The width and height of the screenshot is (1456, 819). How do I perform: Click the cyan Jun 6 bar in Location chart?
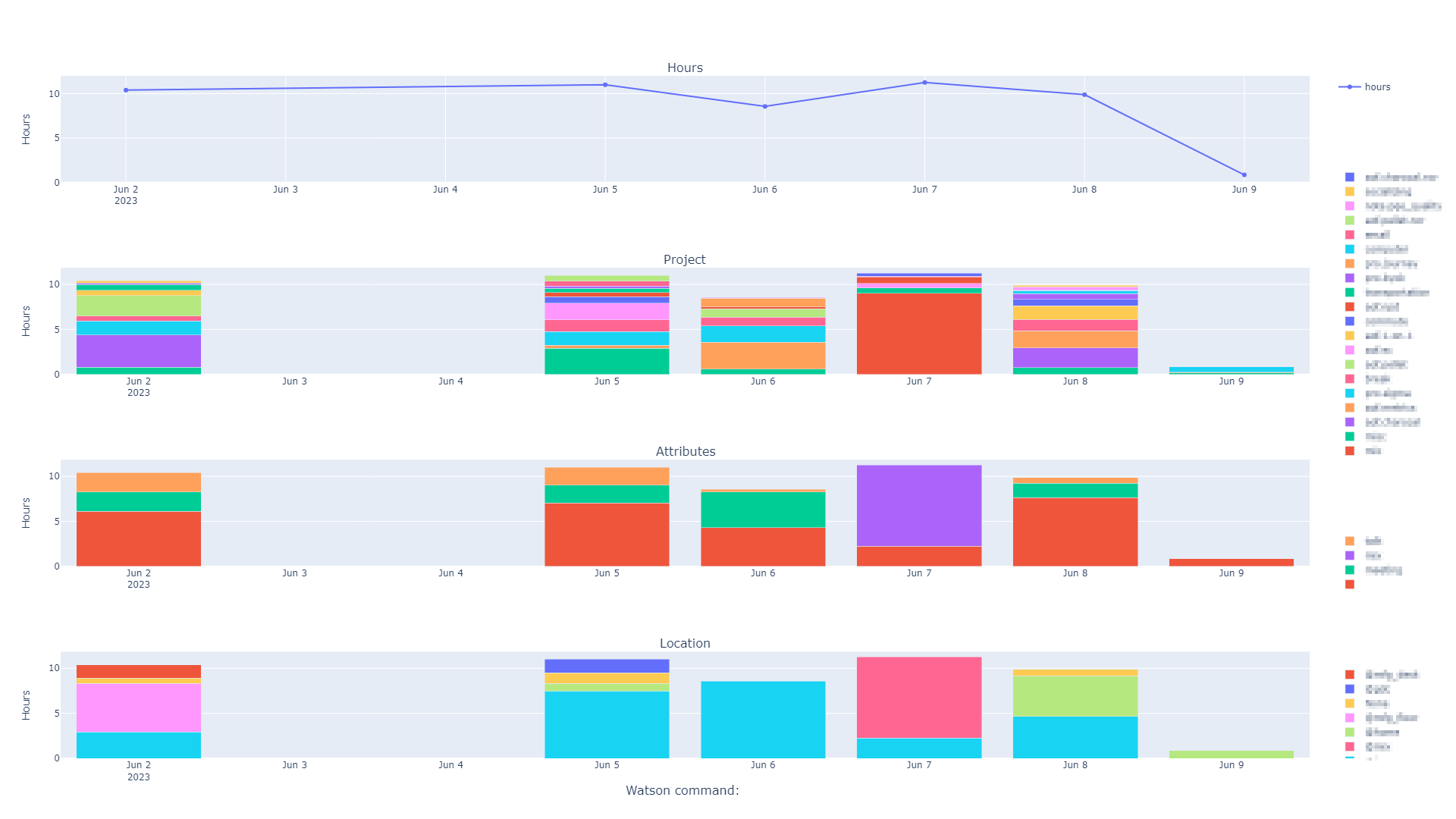click(763, 720)
